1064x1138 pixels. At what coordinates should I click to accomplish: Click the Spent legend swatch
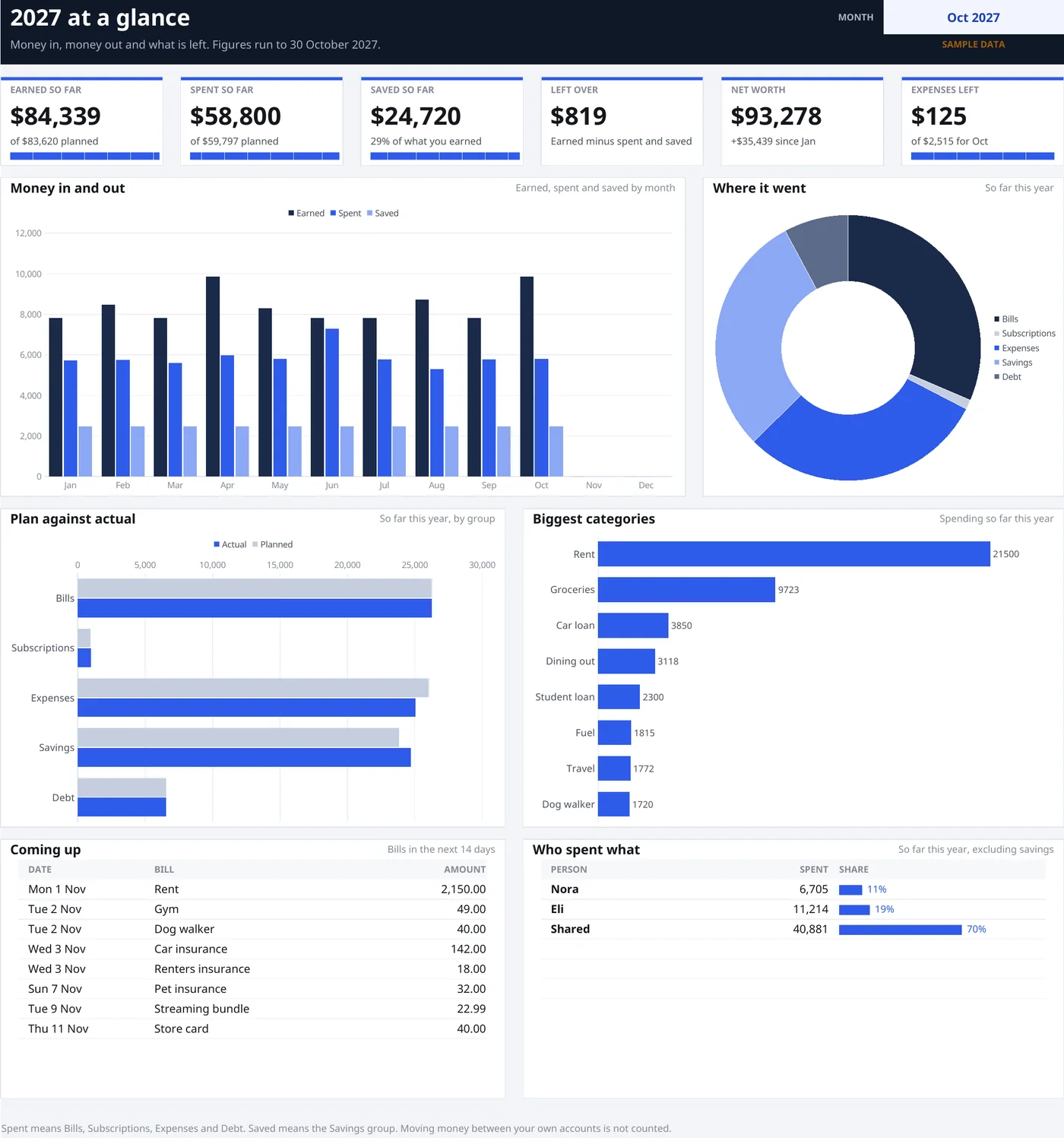coord(333,214)
